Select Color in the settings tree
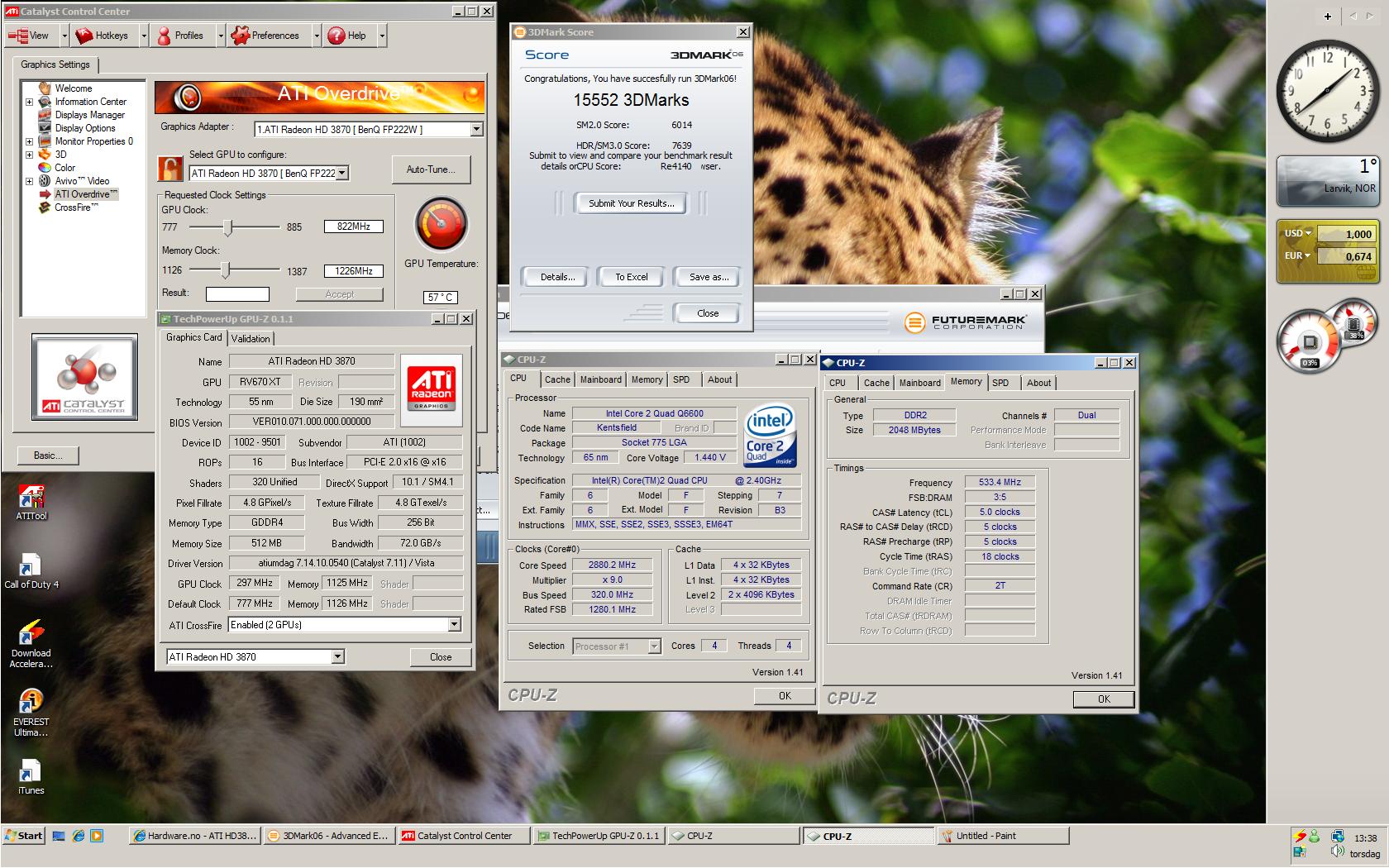The image size is (1389, 868). [x=64, y=168]
